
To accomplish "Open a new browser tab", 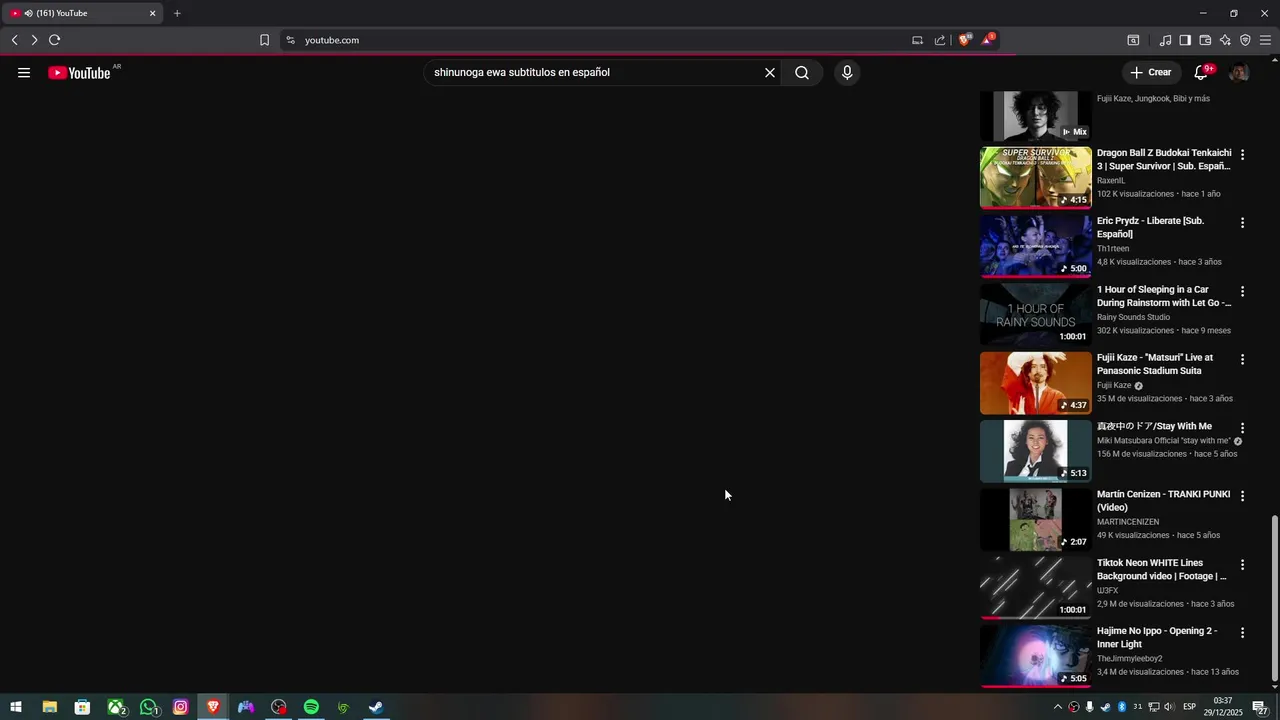I will 177,13.
